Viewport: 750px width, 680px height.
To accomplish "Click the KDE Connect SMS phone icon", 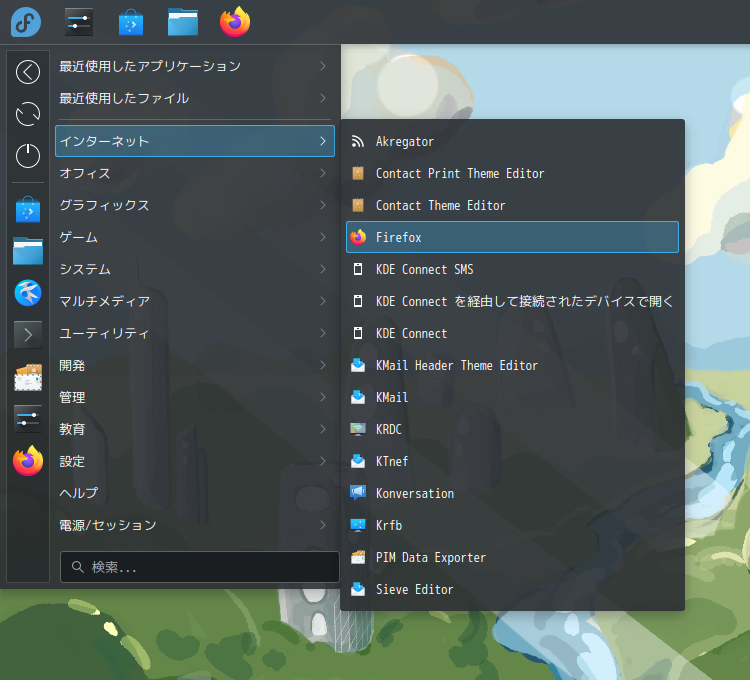I will [x=358, y=269].
